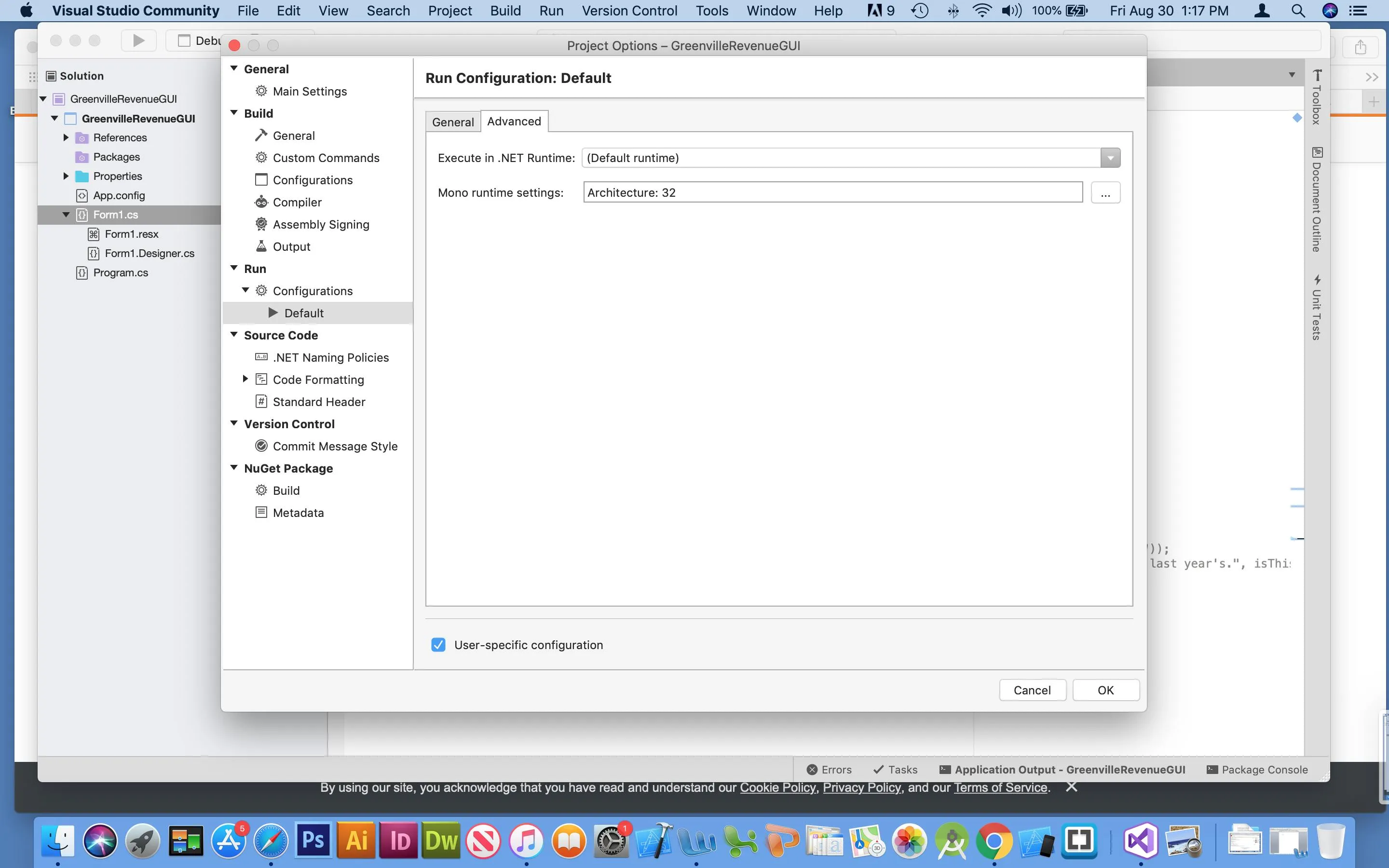
Task: Select the Compiler build option
Action: click(297, 202)
